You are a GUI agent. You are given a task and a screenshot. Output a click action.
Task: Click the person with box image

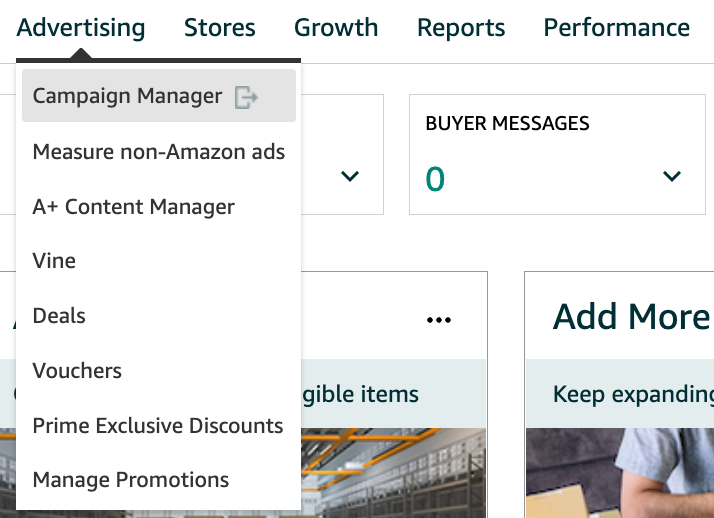[x=620, y=473]
